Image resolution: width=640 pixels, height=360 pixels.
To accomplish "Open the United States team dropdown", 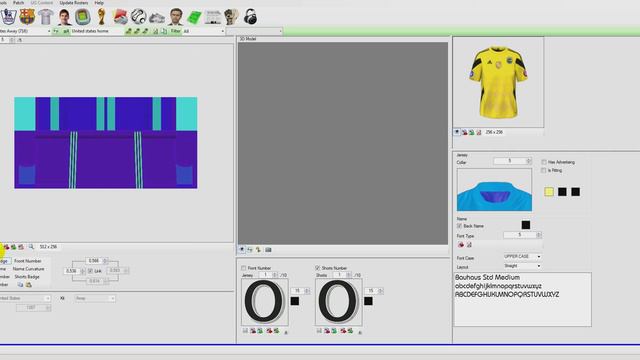I will click(25, 298).
